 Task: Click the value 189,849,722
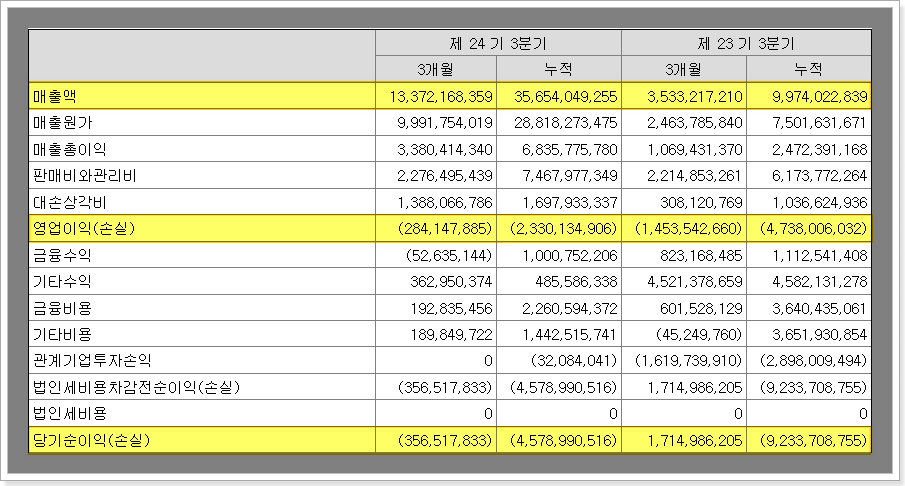coord(451,334)
